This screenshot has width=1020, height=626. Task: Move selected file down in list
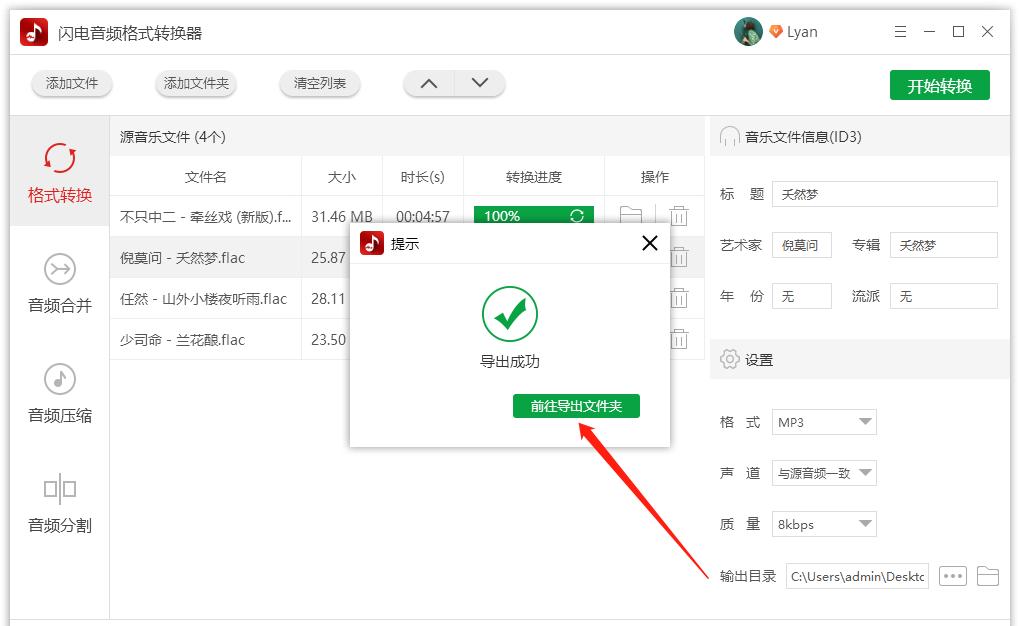(x=478, y=84)
